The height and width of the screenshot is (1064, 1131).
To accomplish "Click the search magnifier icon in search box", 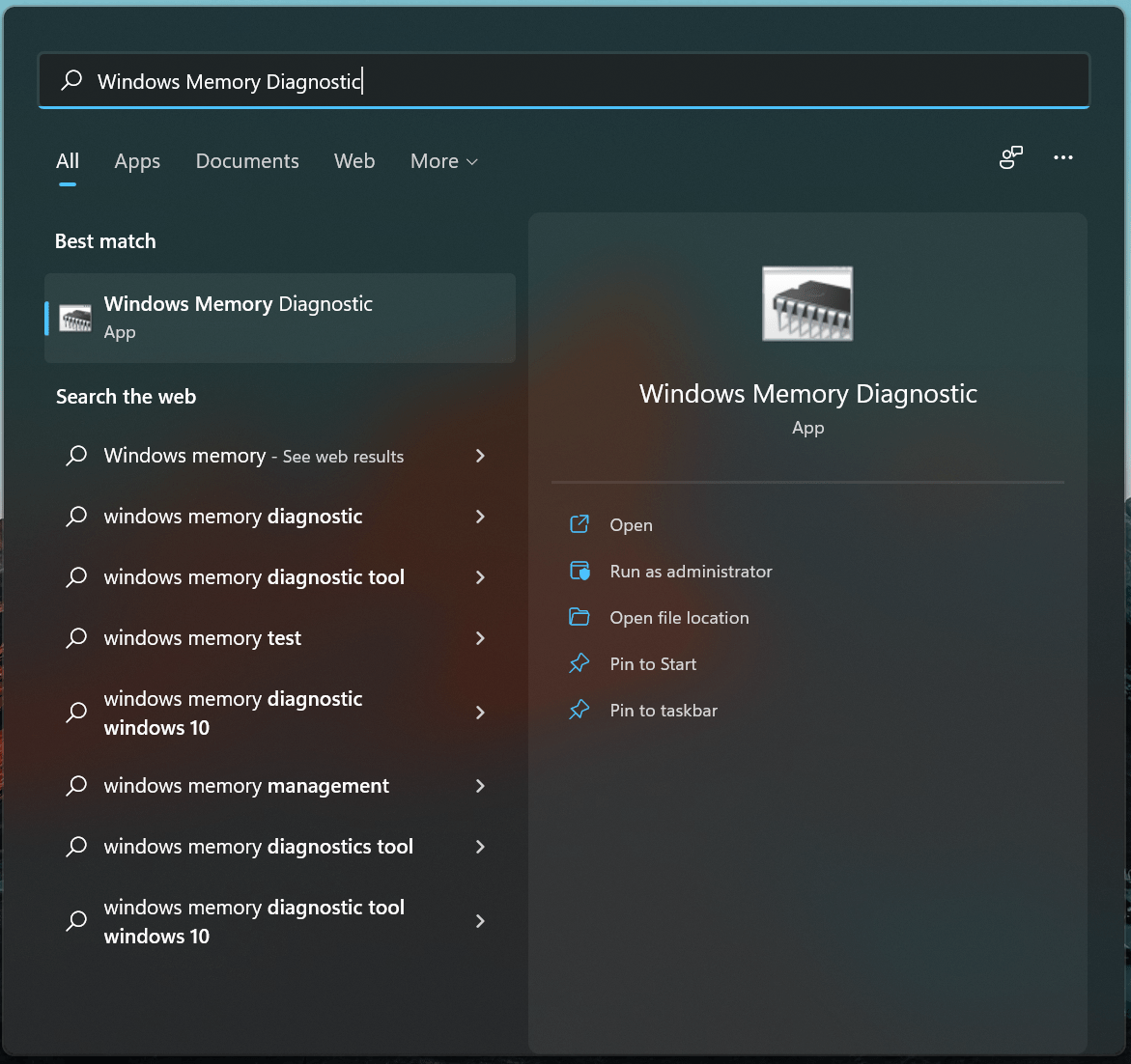I will [x=71, y=80].
